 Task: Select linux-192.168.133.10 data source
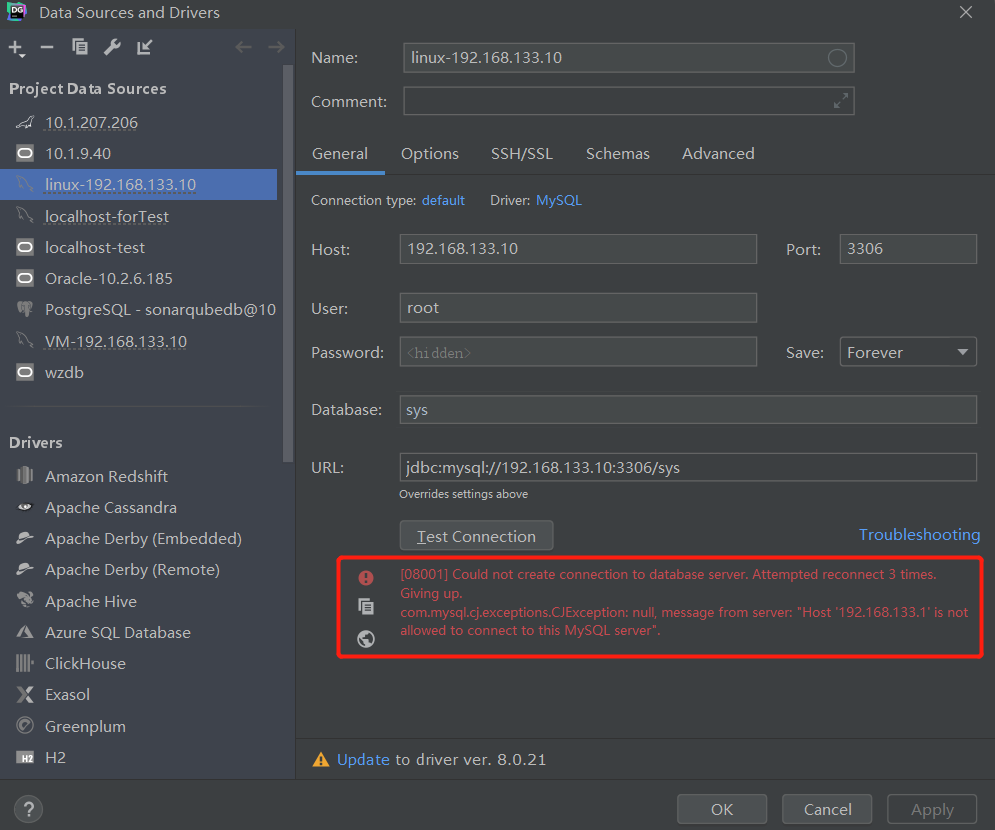(x=138, y=185)
